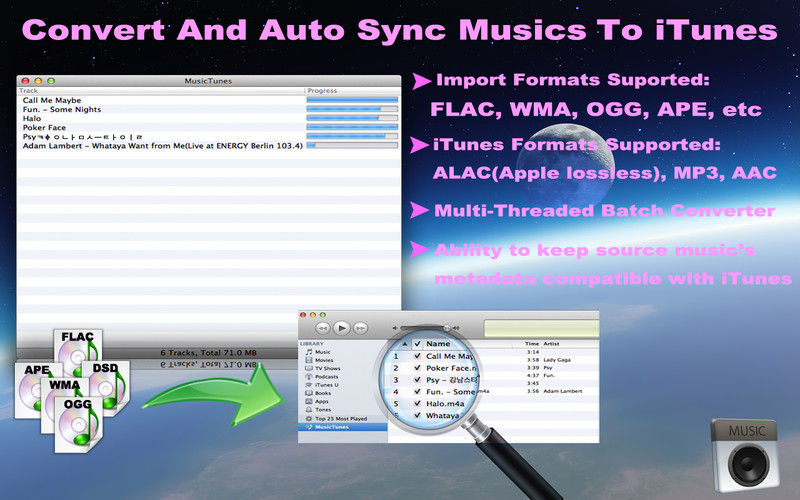Screen dimensions: 800x500
Task: Click the Progress column header in MusicTunes
Action: [322, 91]
